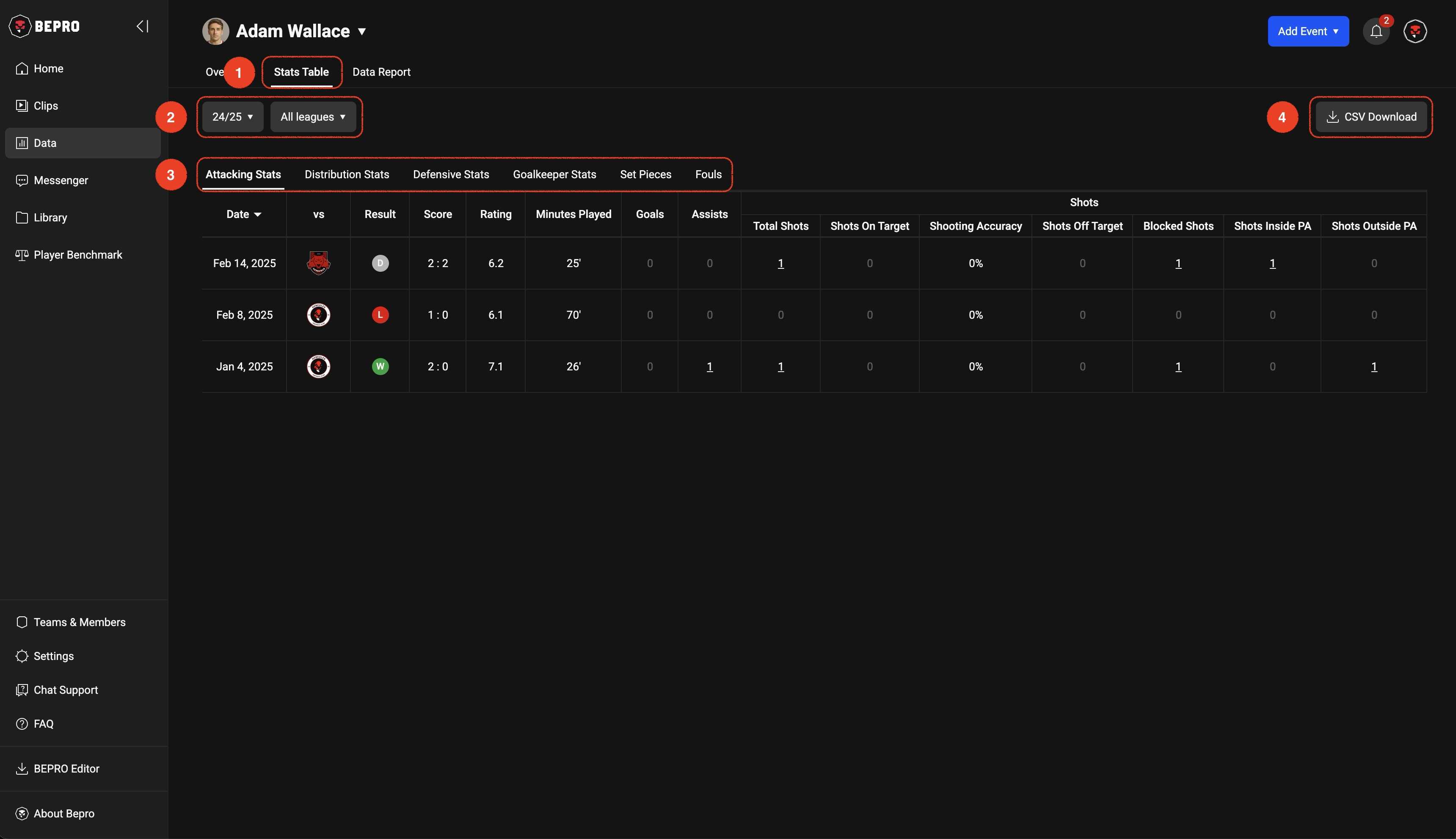Collapse the sidebar with the arrow icon
The image size is (1456, 839).
[x=142, y=27]
